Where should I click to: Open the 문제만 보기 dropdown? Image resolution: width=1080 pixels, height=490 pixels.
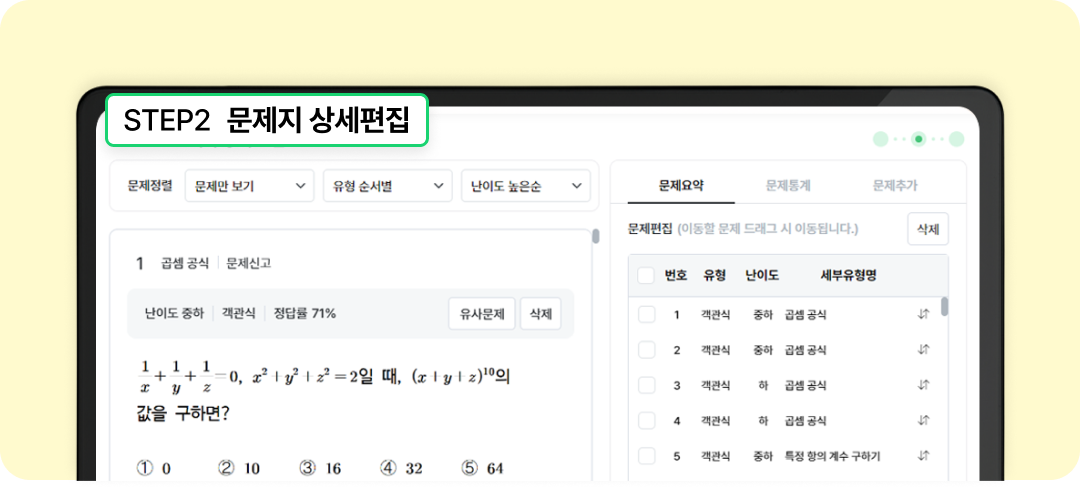[x=249, y=186]
